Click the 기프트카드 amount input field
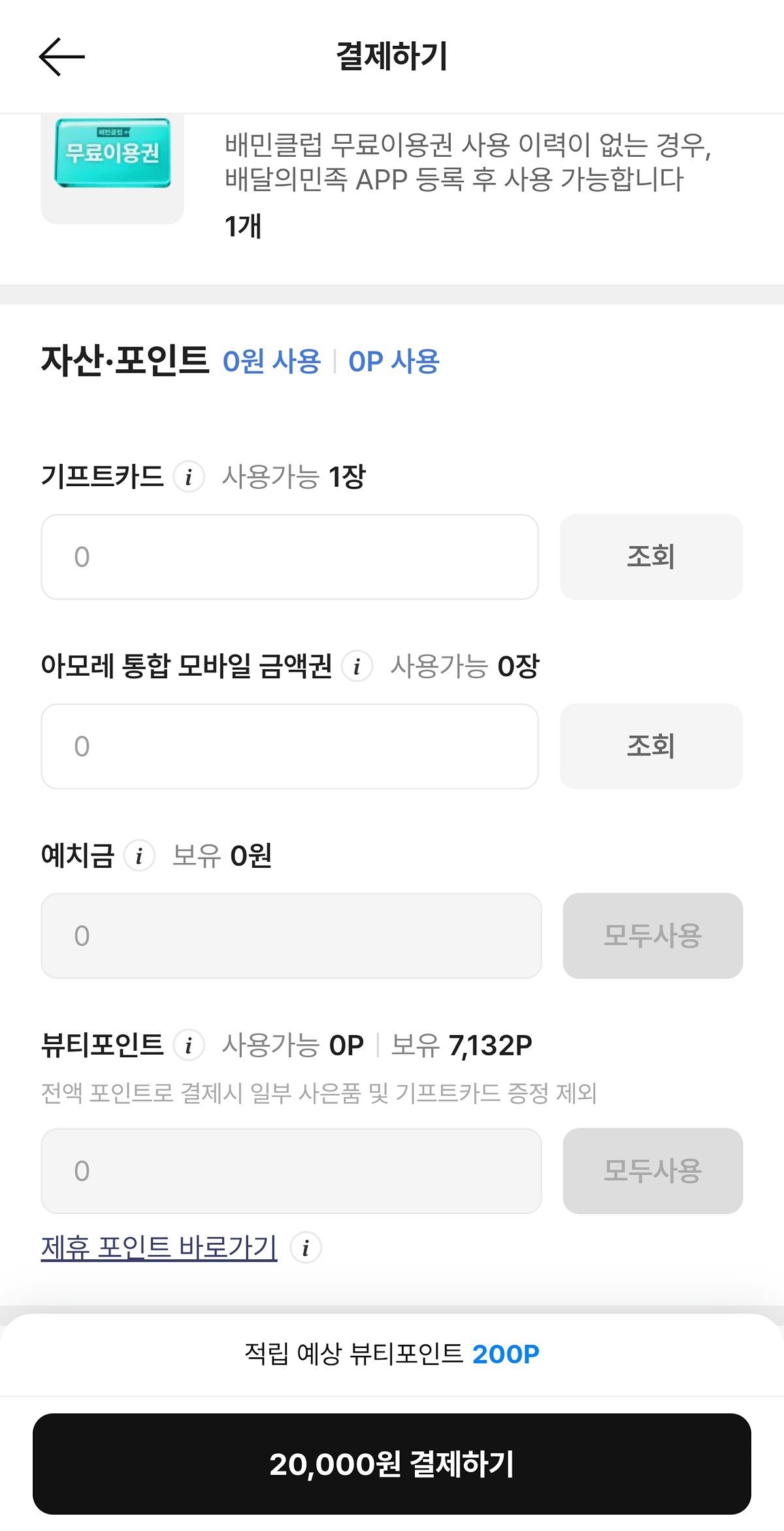This screenshot has height=1531, width=784. tap(290, 557)
